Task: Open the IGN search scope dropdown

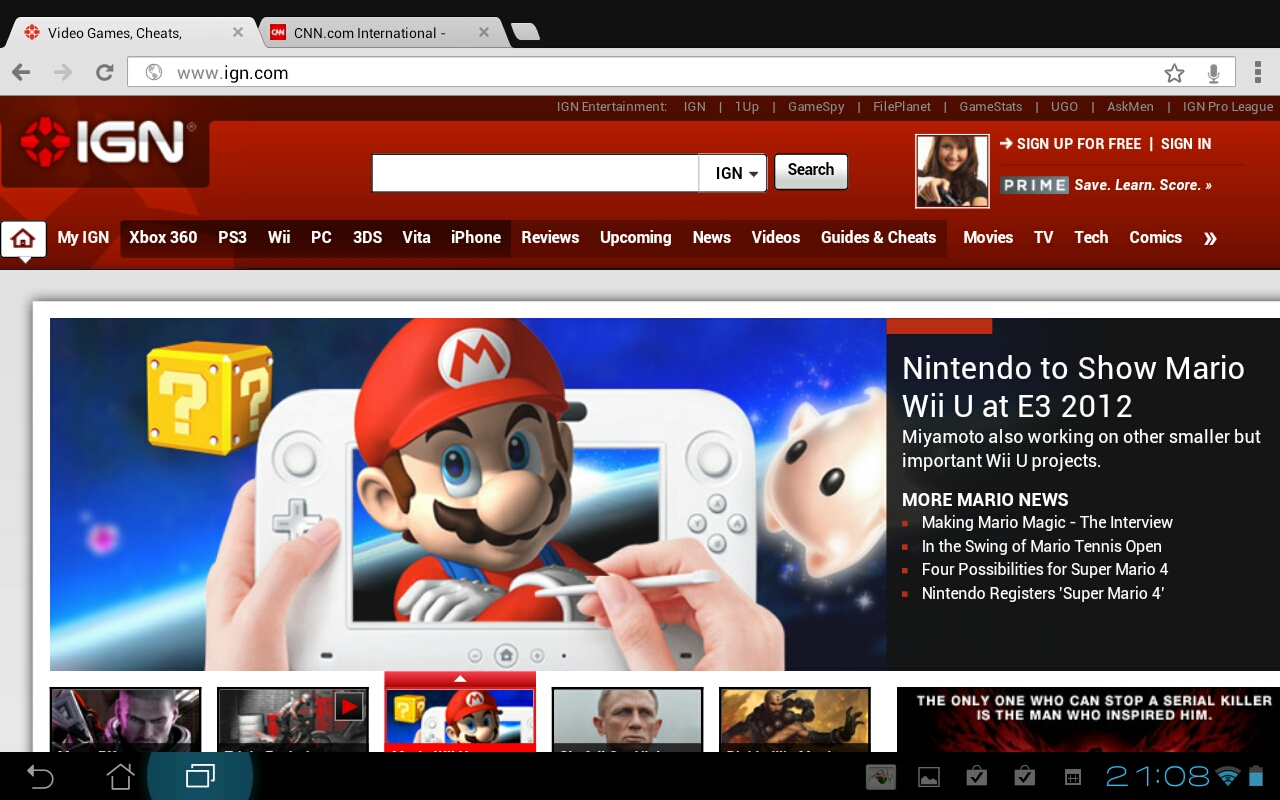Action: 733,173
